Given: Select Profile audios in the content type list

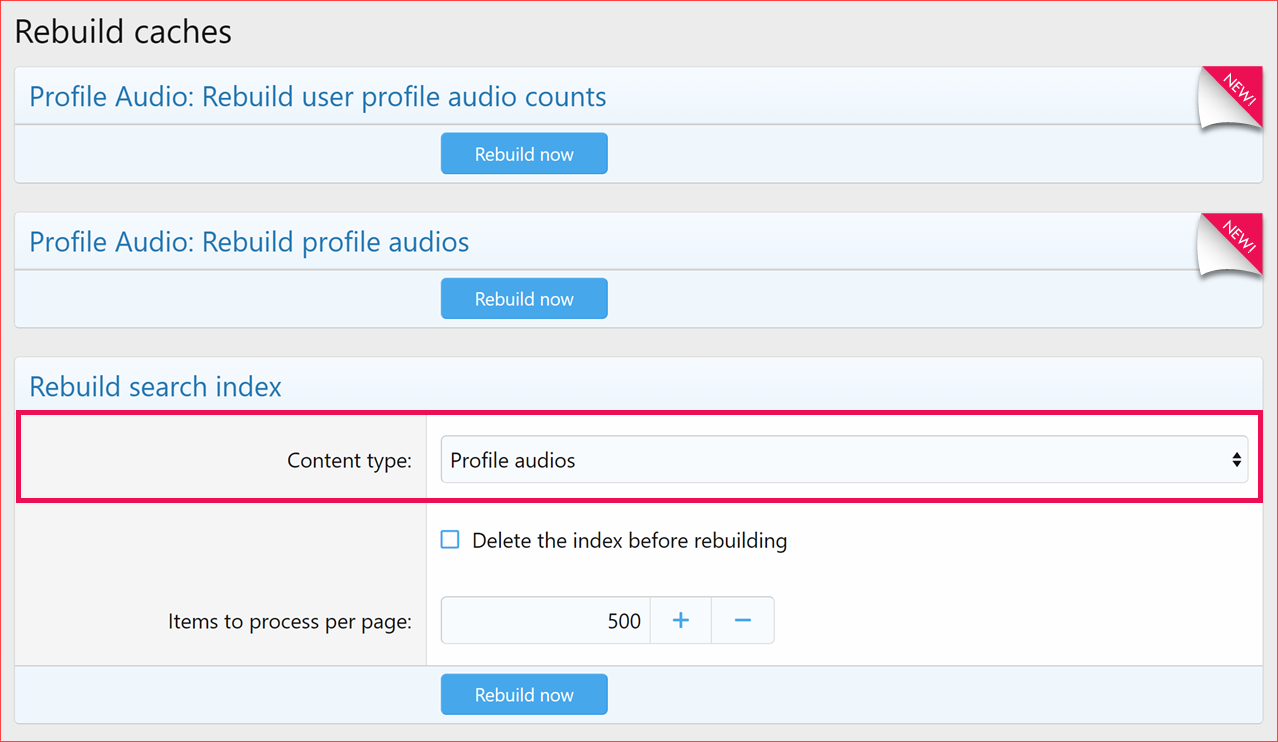Looking at the screenshot, I should [x=845, y=459].
